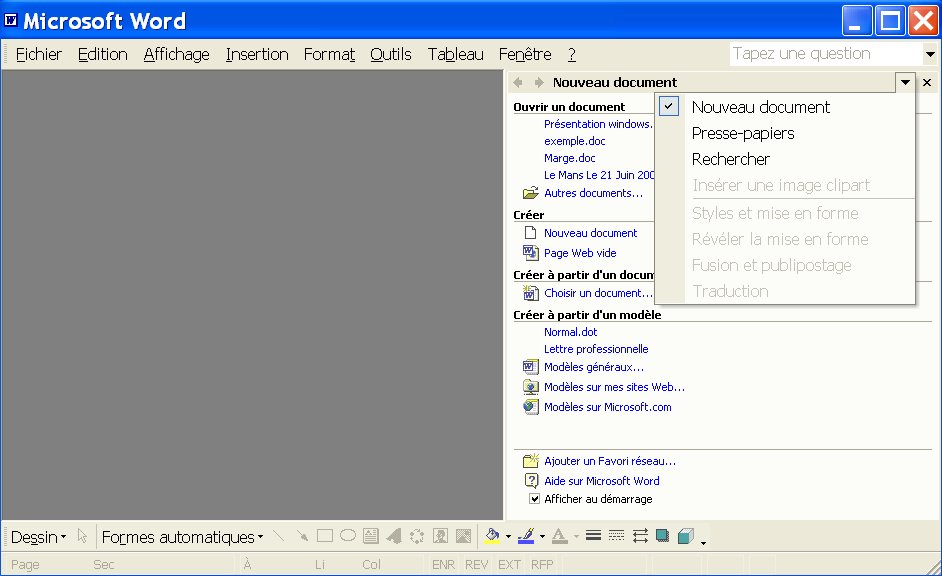
Task: Open the ? help menu
Action: (572, 54)
